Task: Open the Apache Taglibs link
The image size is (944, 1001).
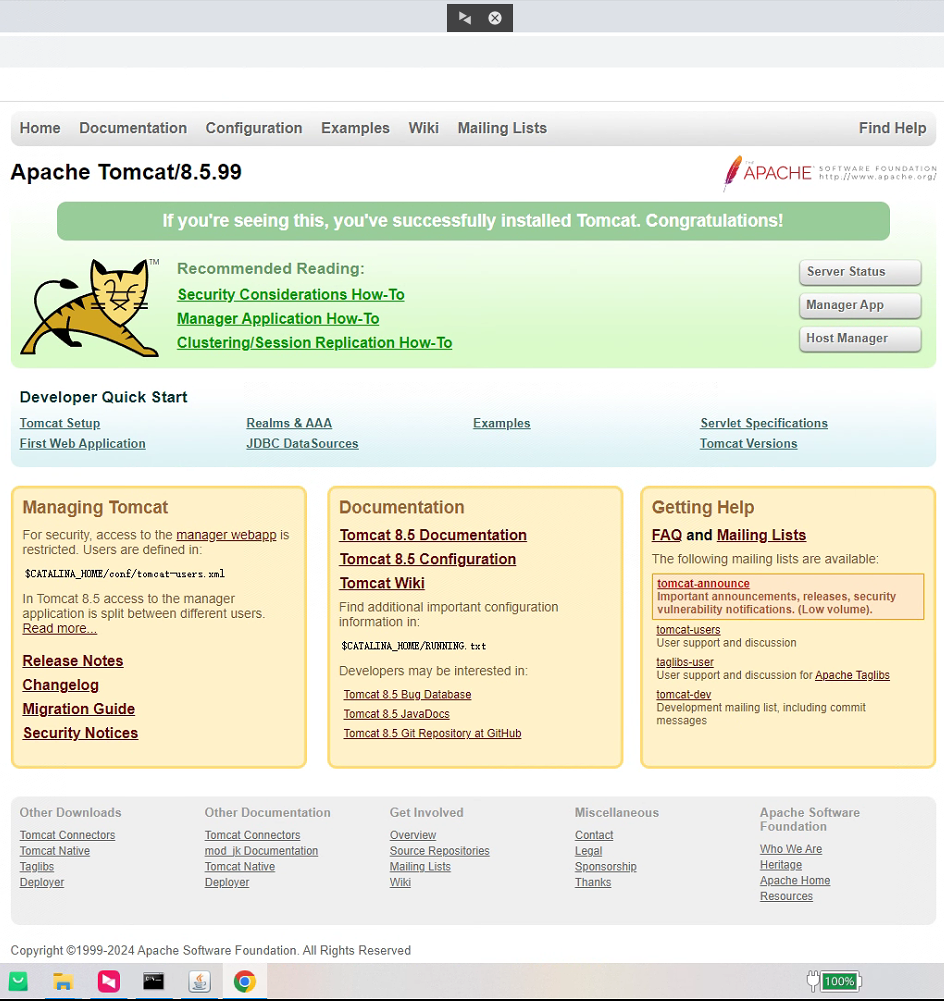Action: tap(852, 675)
